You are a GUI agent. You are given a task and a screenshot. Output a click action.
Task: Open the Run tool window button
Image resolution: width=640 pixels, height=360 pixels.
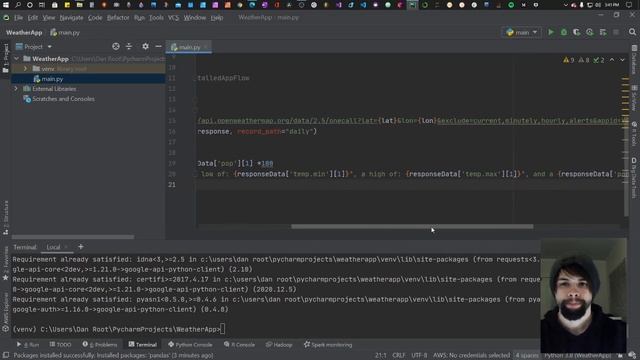28,345
